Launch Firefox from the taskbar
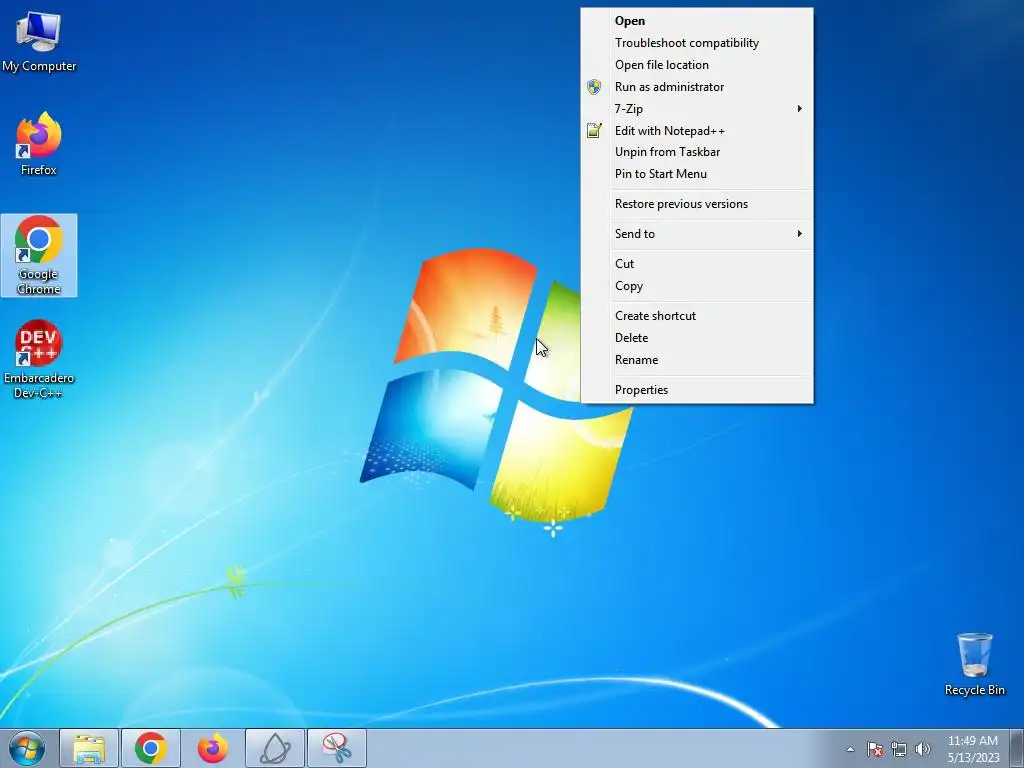The height and width of the screenshot is (768, 1024). [x=213, y=748]
